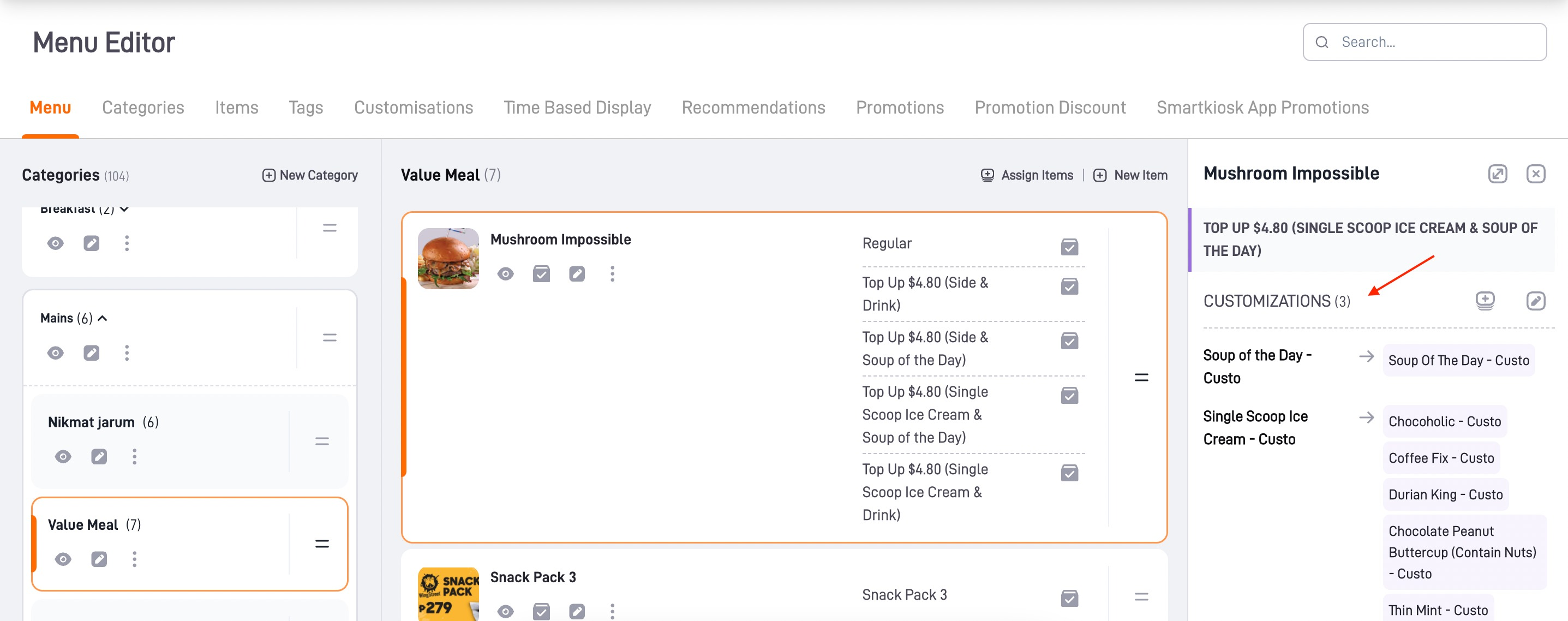Open three-dot menu for Nikmat jarum

[x=135, y=457]
